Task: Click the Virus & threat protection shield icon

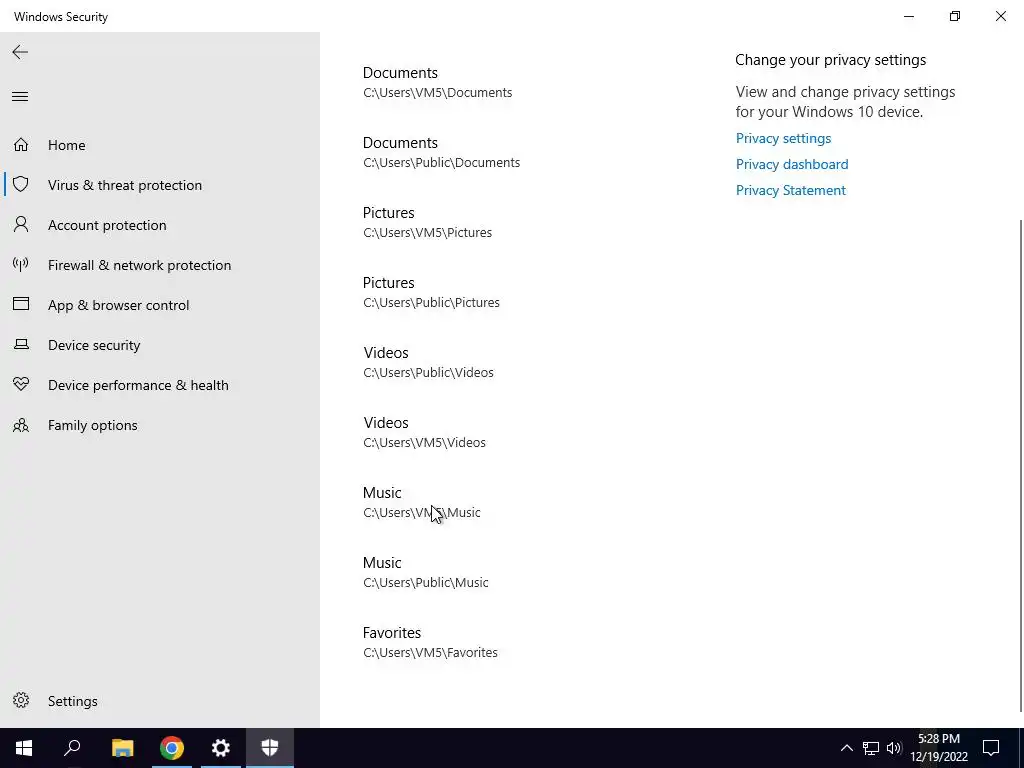Action: pos(21,184)
